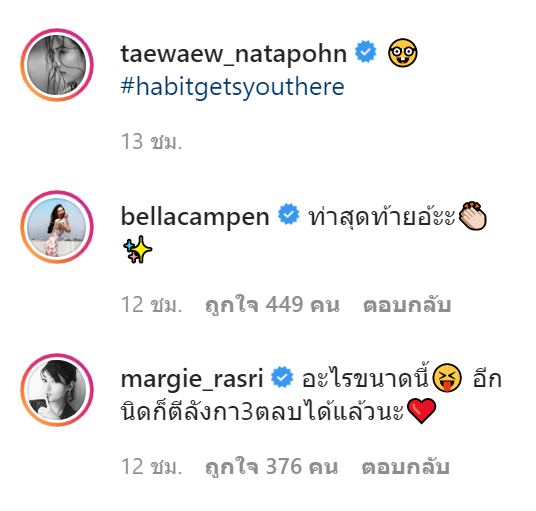Open the #habitgetsyouthere hashtag
Screen dimensions: 536x511
click(232, 87)
